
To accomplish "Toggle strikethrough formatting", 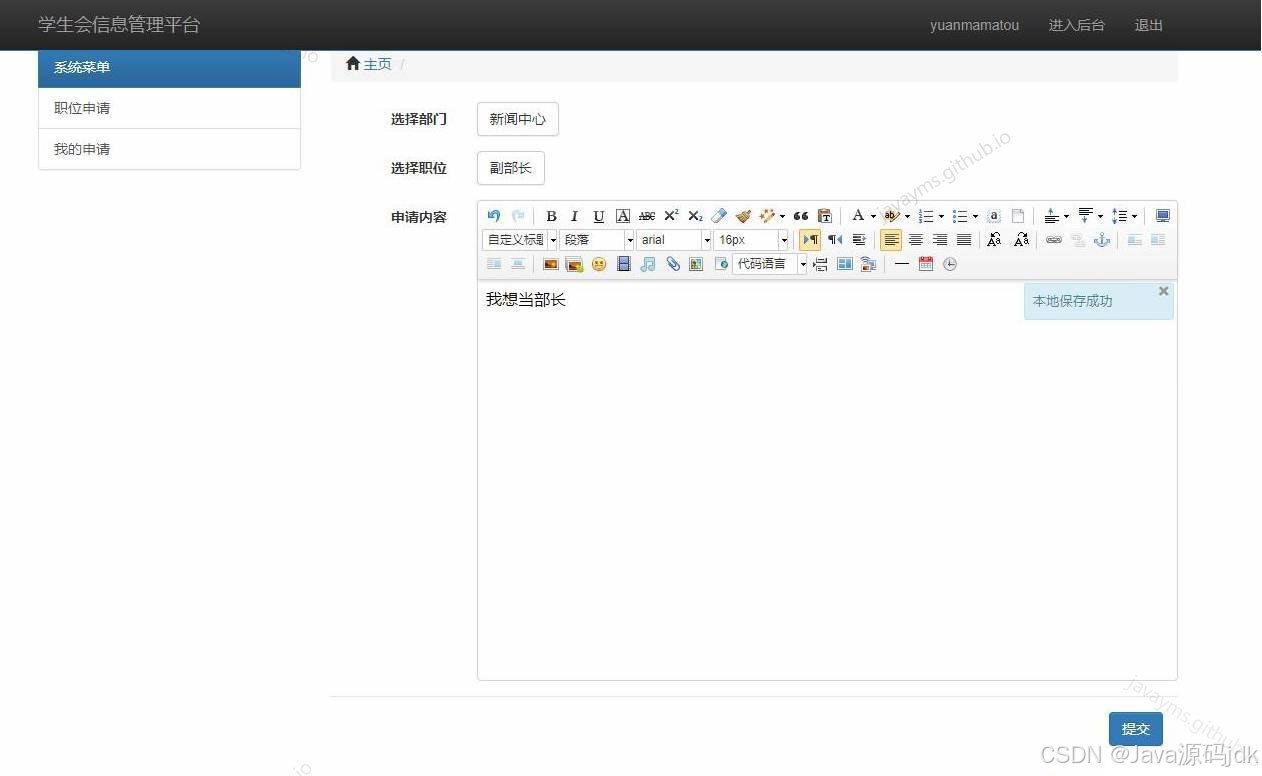I will pyautogui.click(x=647, y=216).
